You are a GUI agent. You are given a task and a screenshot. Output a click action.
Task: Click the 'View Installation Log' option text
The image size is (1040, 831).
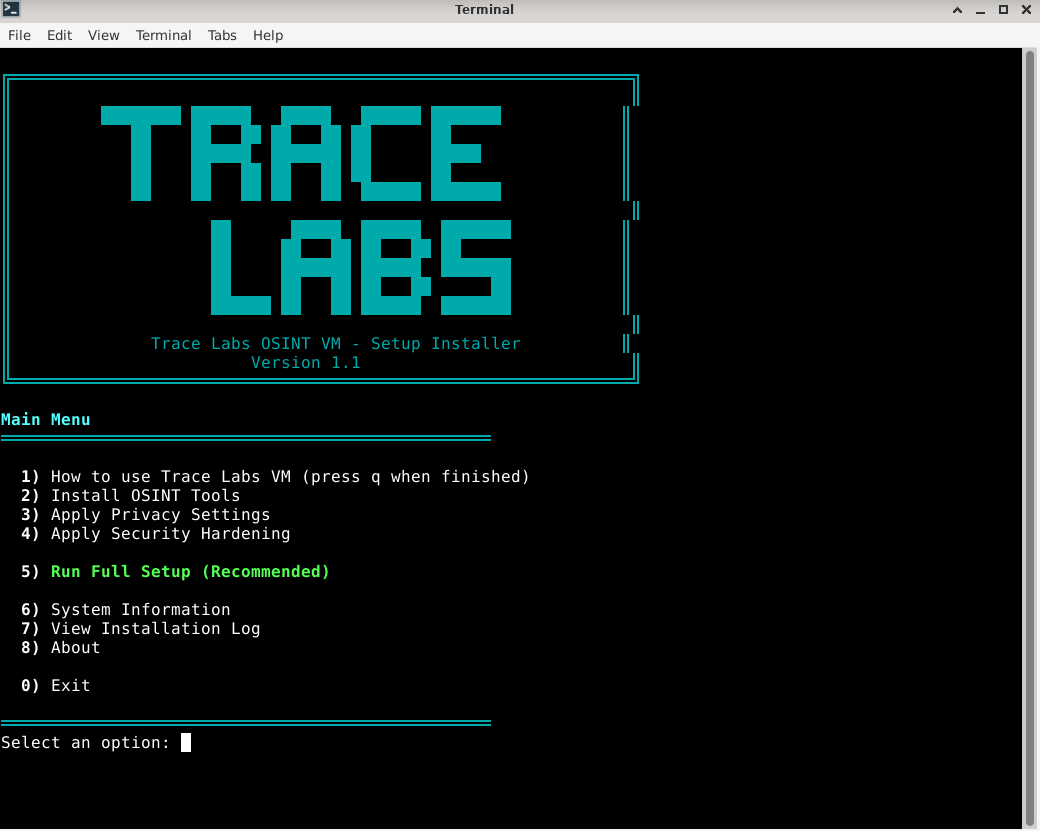[155, 629]
